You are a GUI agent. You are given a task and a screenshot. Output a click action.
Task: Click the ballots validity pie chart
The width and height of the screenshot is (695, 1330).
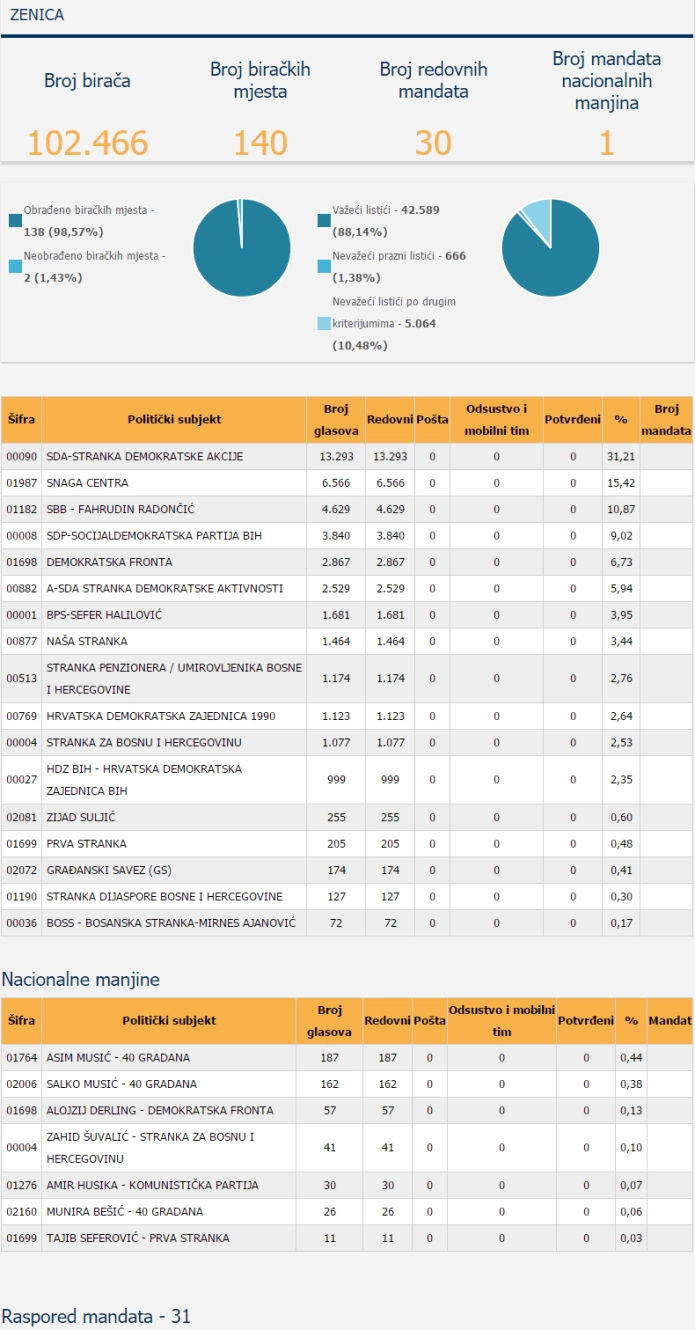click(x=550, y=247)
